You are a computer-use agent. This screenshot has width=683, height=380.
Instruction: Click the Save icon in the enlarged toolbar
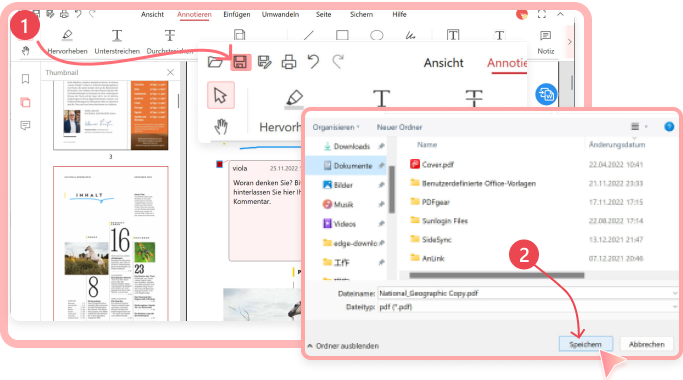coord(240,62)
